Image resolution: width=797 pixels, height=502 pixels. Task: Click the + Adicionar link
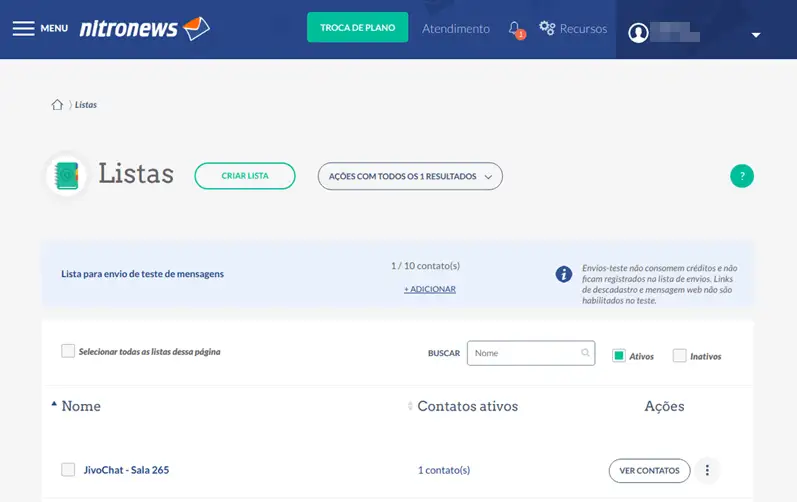[x=430, y=289]
